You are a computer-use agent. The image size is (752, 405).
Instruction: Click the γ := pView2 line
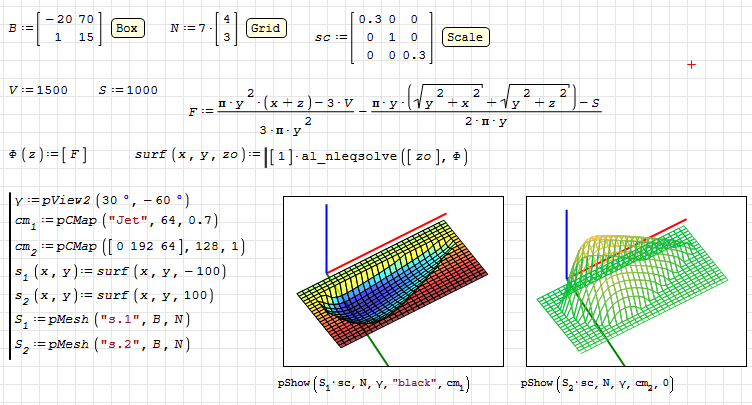pos(108,199)
